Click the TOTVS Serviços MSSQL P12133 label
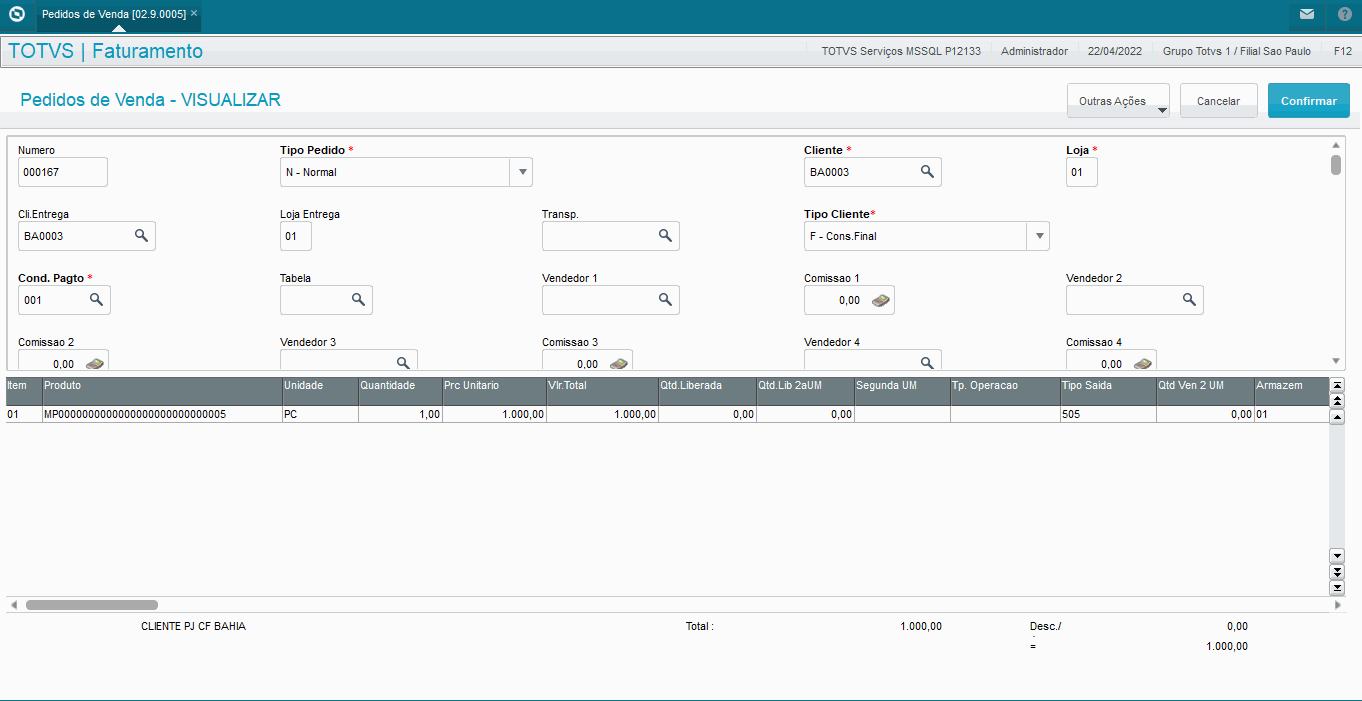This screenshot has width=1362, height=701. (x=903, y=51)
